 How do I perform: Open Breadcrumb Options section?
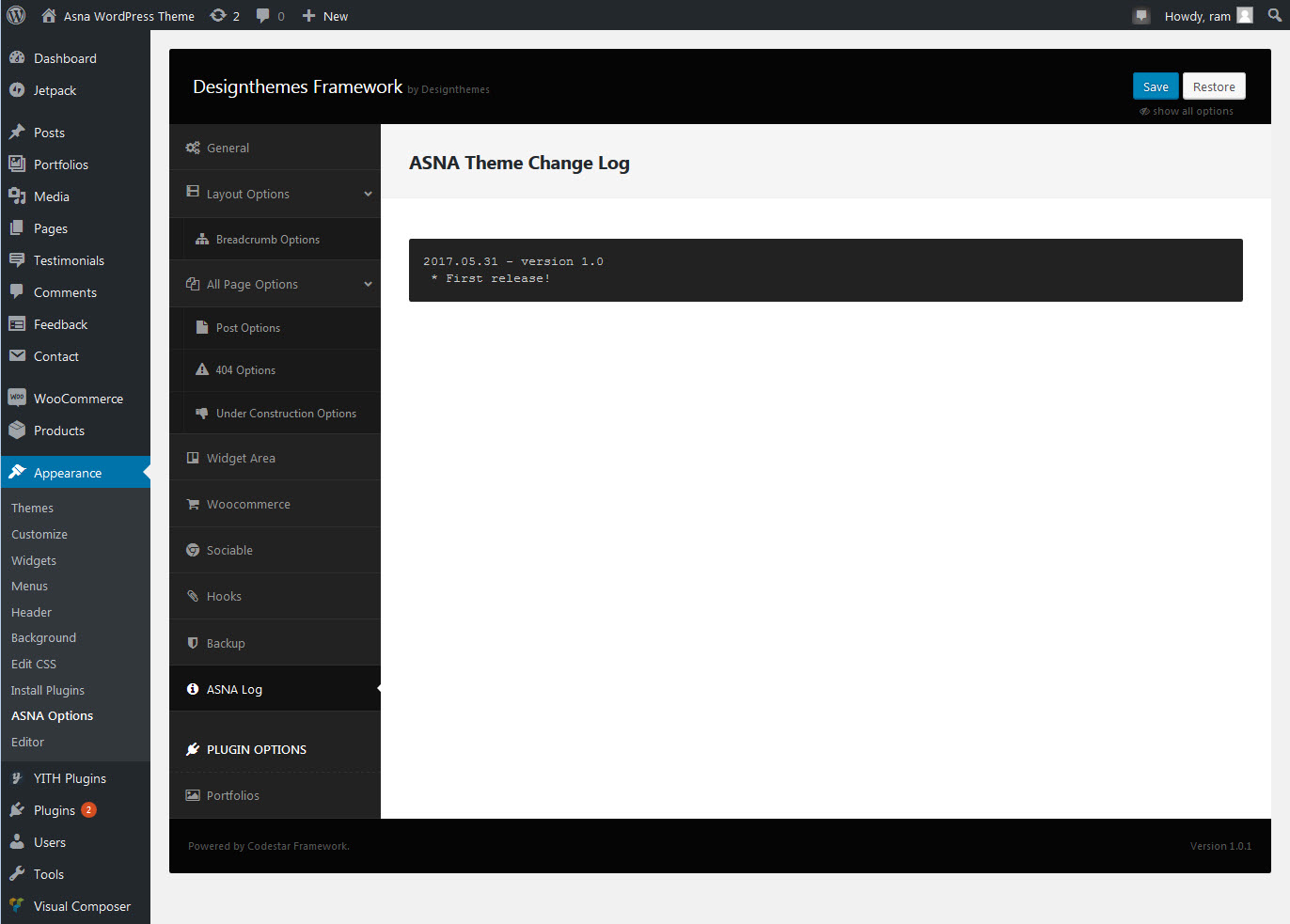pos(275,240)
